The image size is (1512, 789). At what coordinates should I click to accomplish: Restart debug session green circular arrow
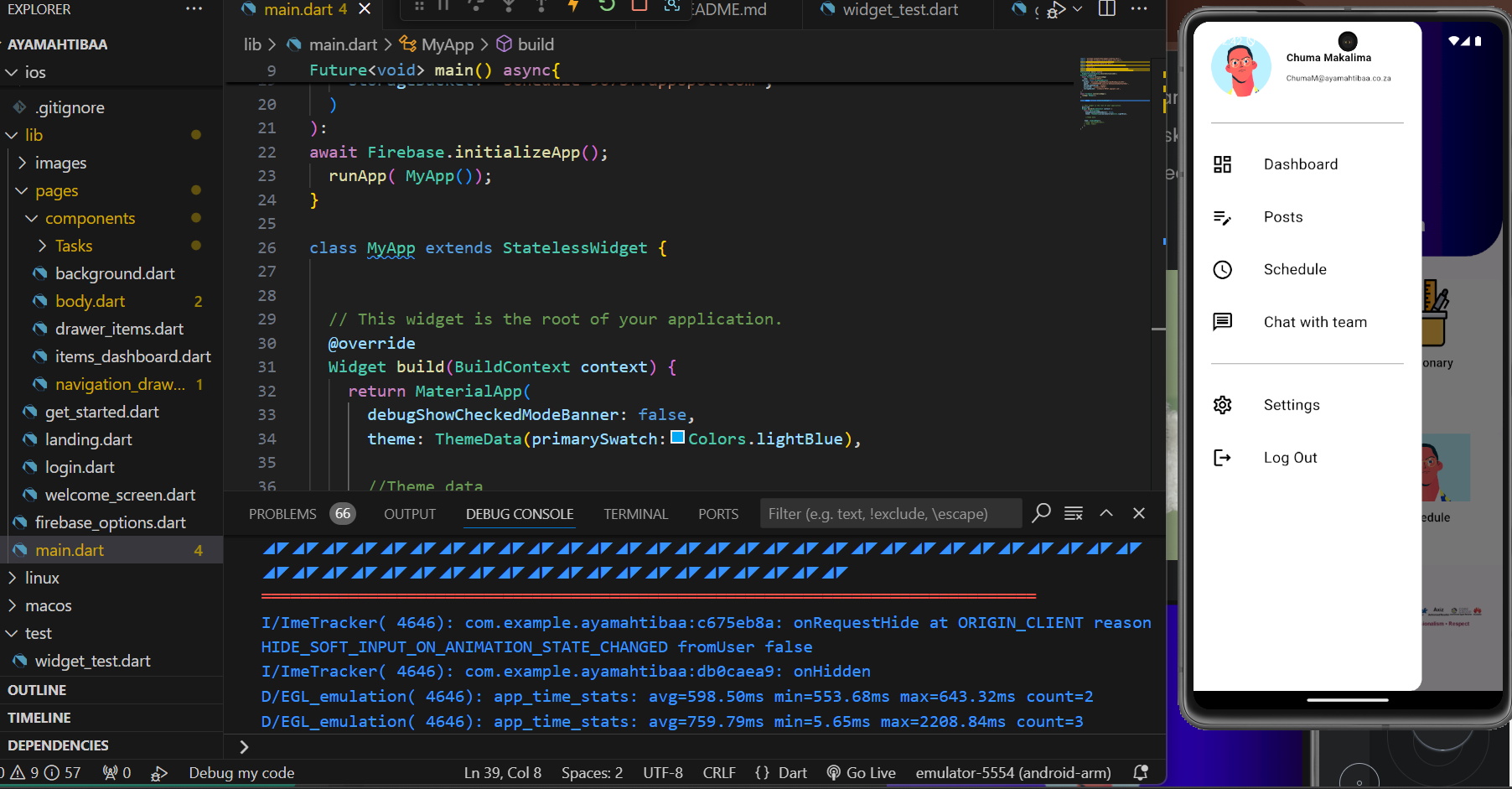click(607, 5)
